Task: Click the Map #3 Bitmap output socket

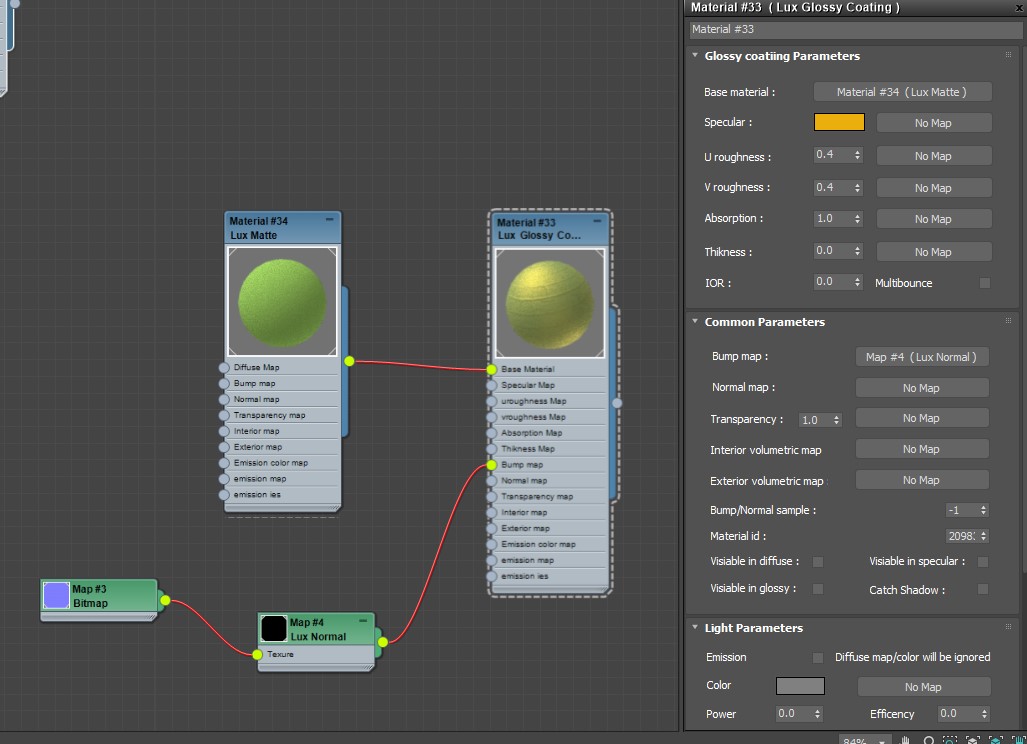Action: [165, 601]
